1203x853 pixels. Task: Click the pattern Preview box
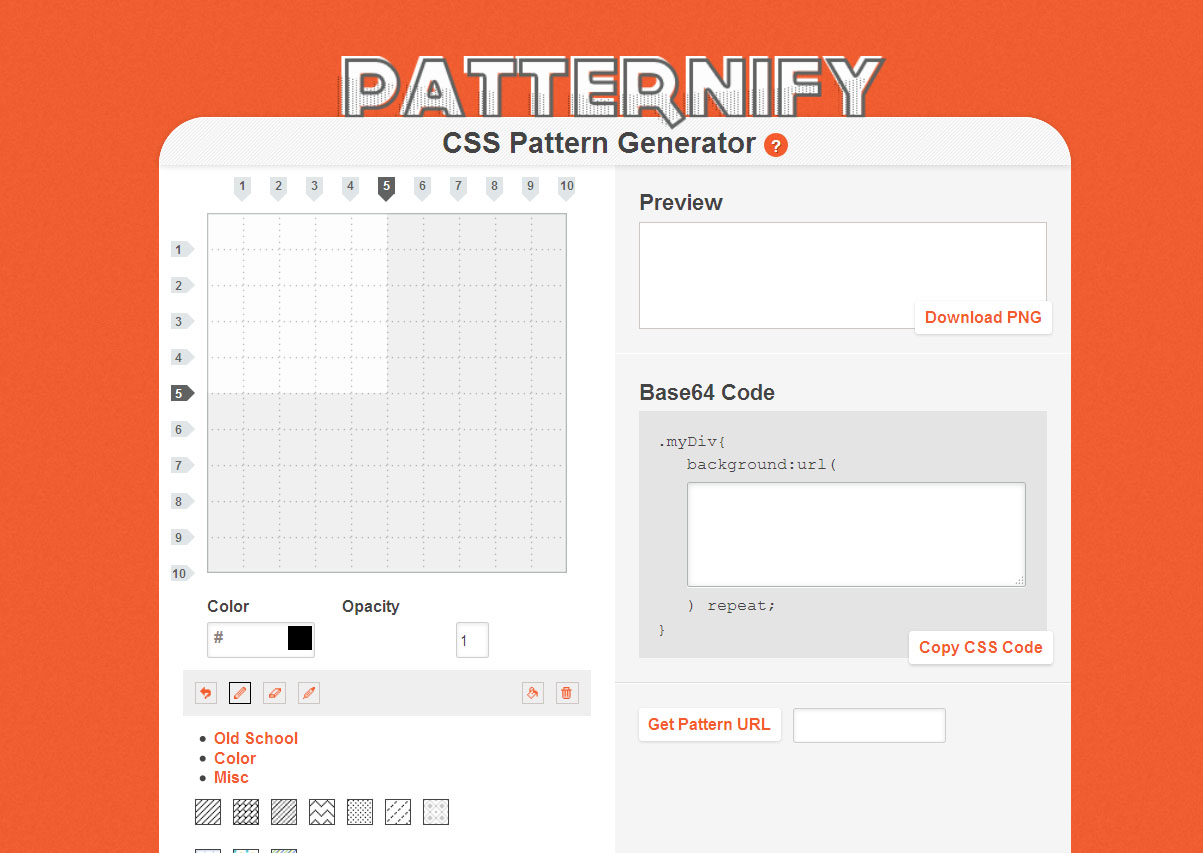coord(843,275)
